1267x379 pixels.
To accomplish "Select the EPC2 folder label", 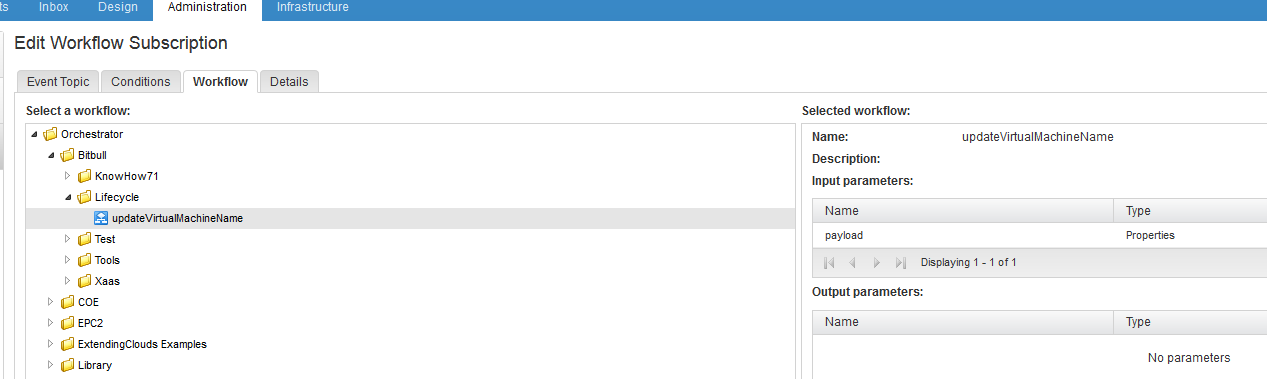I will click(x=91, y=323).
